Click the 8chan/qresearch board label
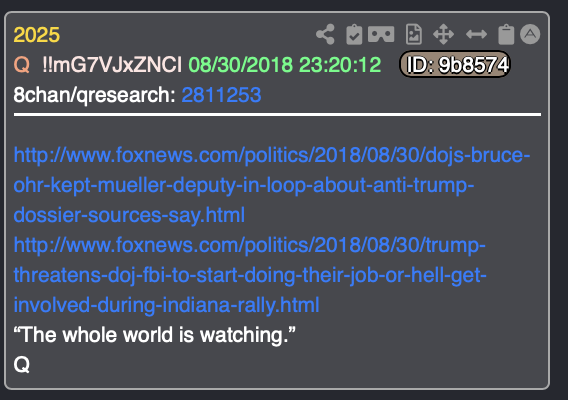568x400 pixels. (x=95, y=95)
